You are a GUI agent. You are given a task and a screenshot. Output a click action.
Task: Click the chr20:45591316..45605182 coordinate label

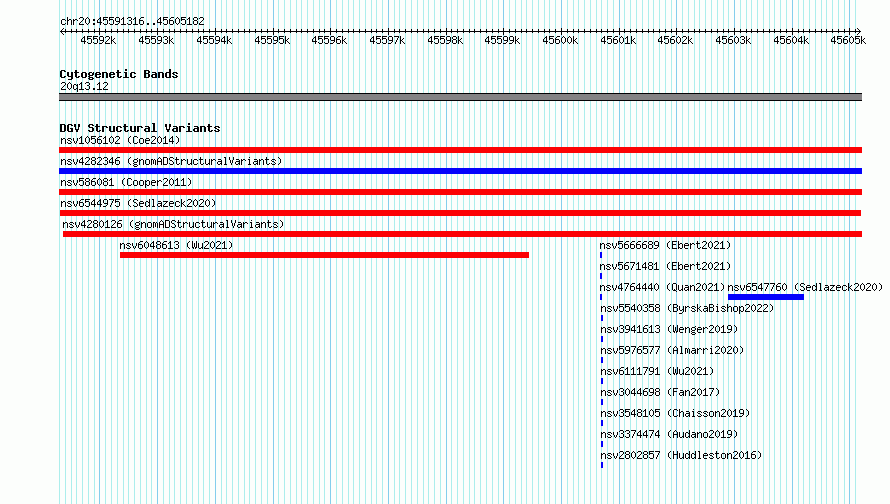coord(132,22)
